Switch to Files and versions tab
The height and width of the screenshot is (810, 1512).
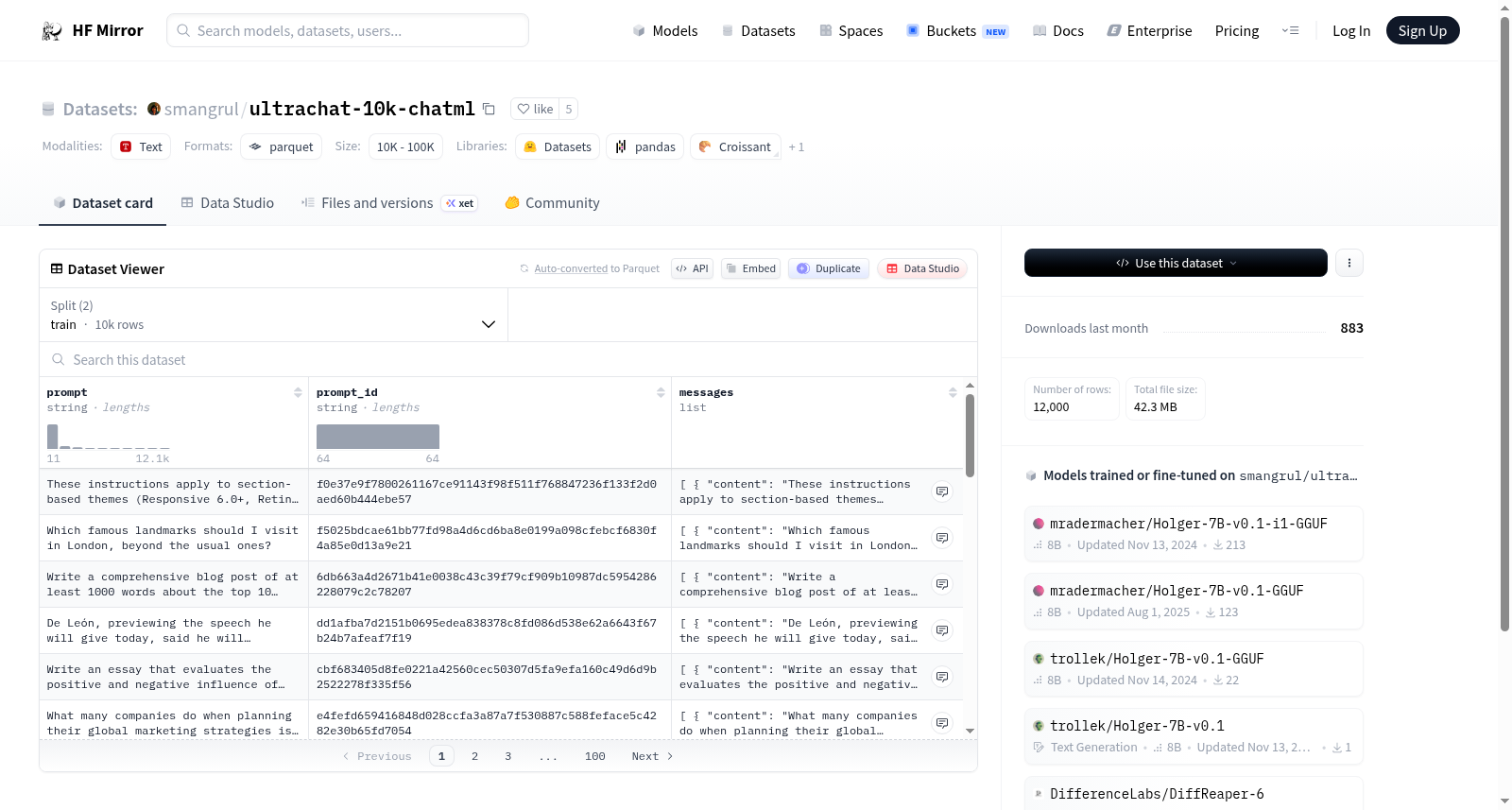pos(389,203)
